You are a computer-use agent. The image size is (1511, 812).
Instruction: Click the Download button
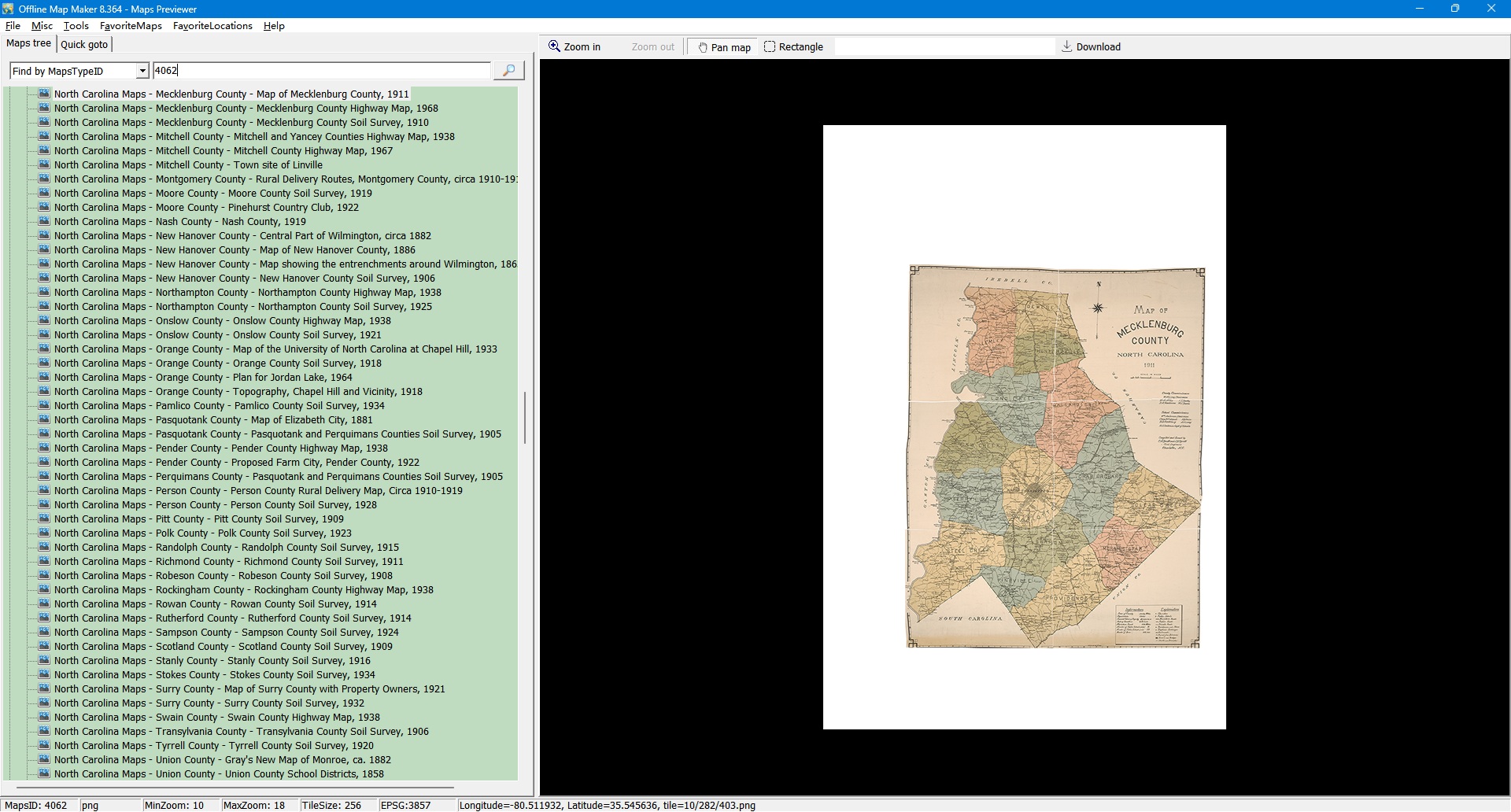[1091, 47]
